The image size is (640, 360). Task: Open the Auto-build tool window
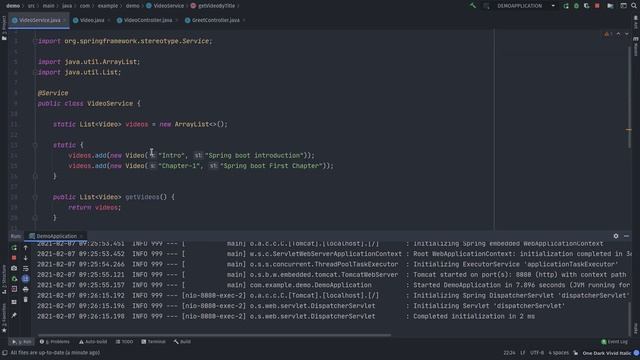tap(93, 342)
